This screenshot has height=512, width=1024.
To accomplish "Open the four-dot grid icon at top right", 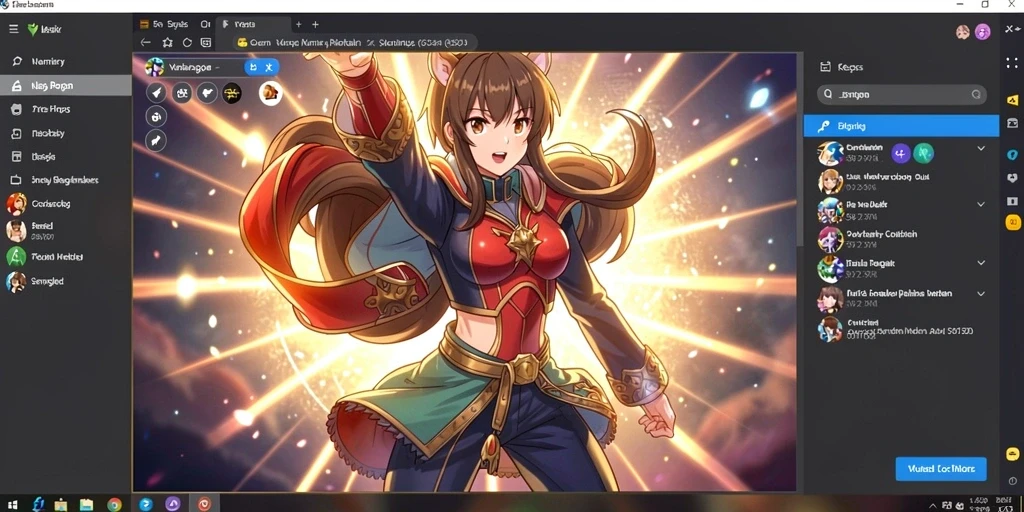I will pyautogui.click(x=1012, y=63).
